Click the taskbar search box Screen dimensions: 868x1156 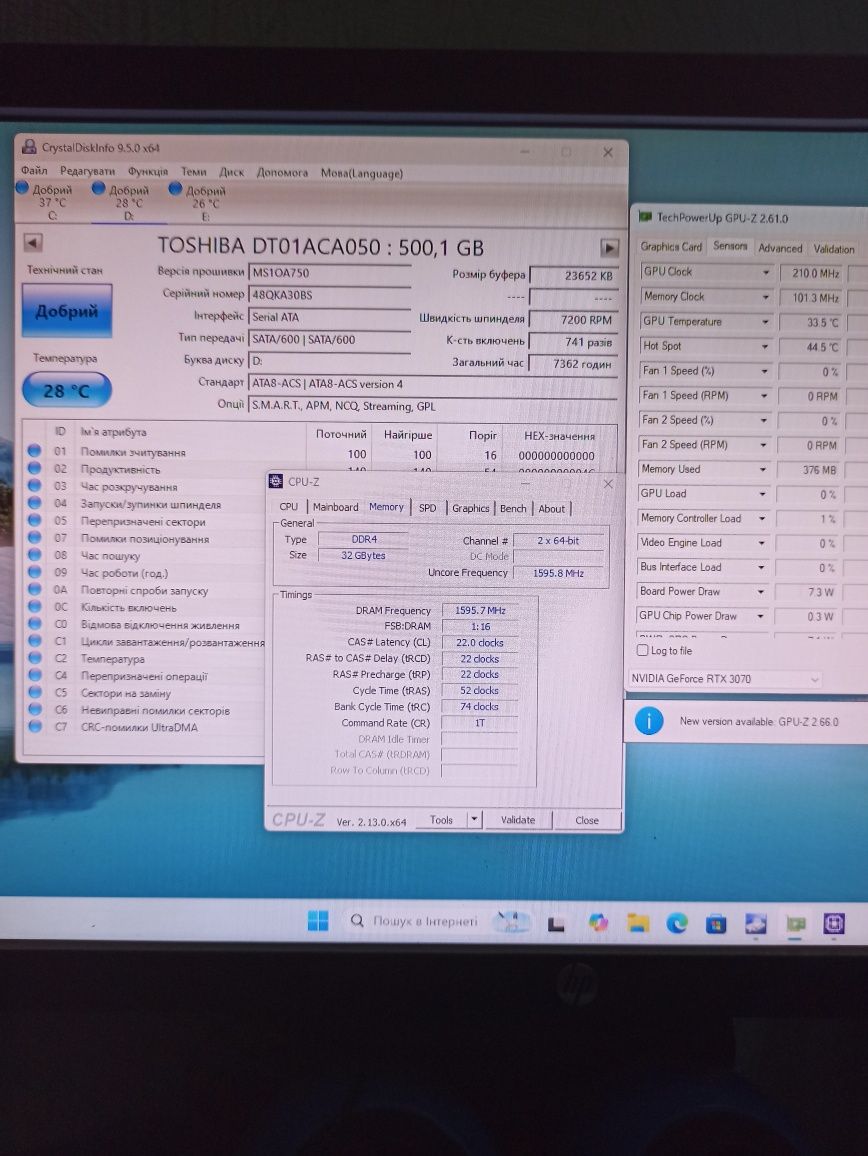click(416, 921)
